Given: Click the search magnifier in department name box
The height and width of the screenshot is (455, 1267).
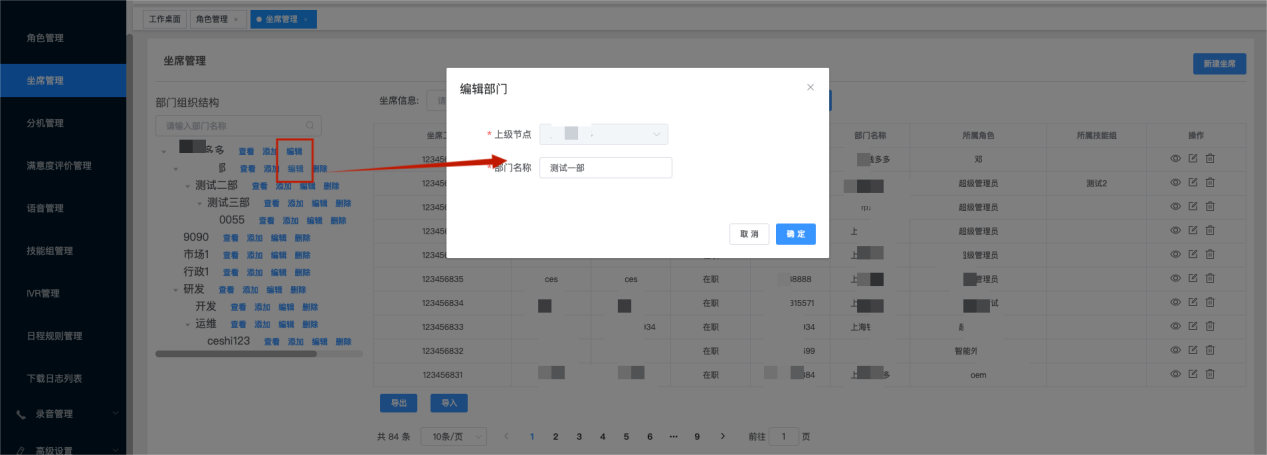Looking at the screenshot, I should click(x=311, y=126).
